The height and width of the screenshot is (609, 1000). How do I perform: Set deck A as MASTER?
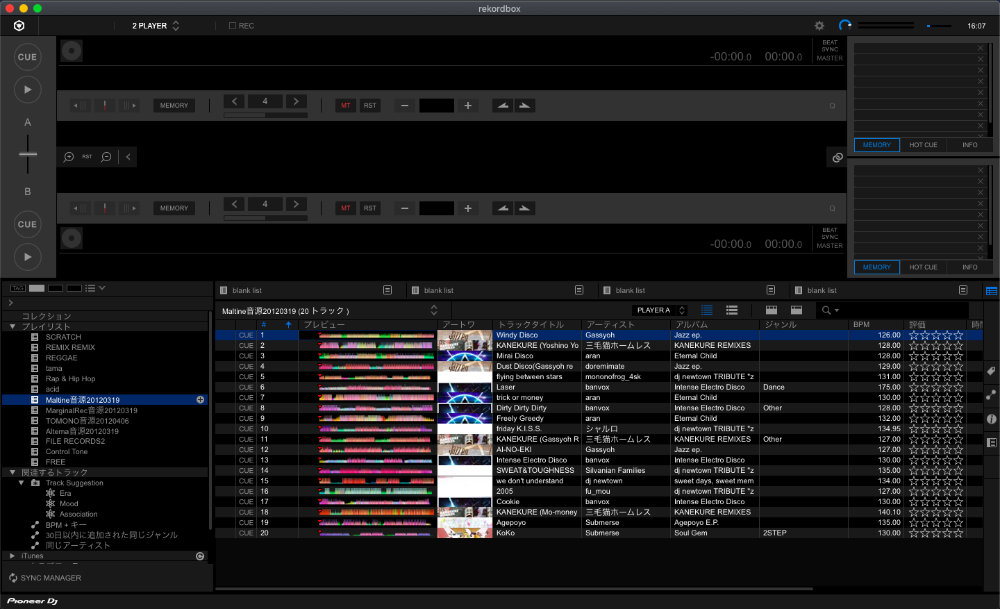point(830,58)
